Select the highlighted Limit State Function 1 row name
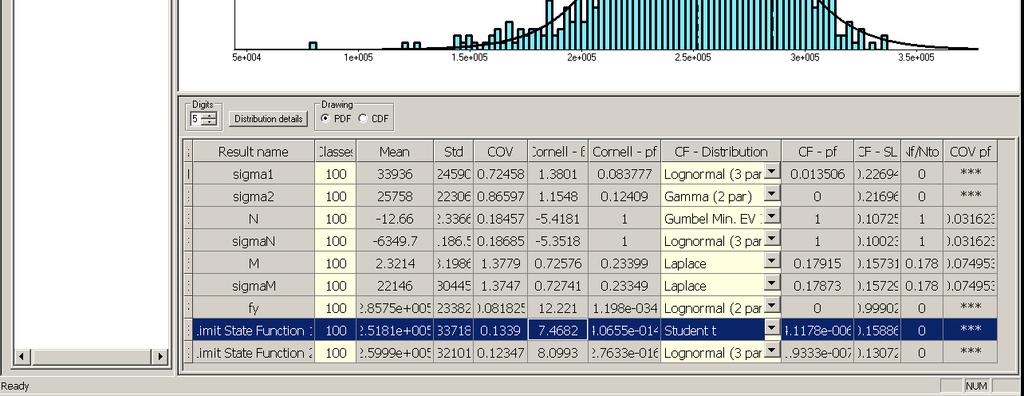 253,330
